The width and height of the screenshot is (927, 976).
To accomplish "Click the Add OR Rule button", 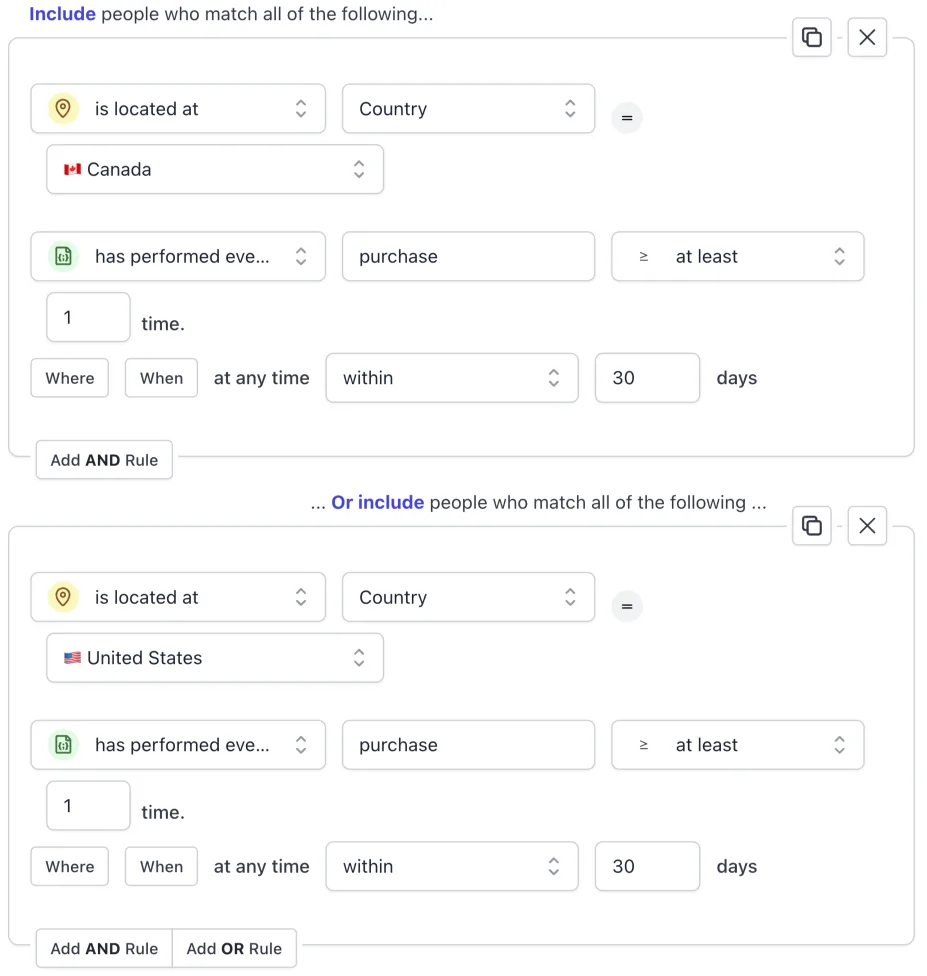I will tap(234, 949).
